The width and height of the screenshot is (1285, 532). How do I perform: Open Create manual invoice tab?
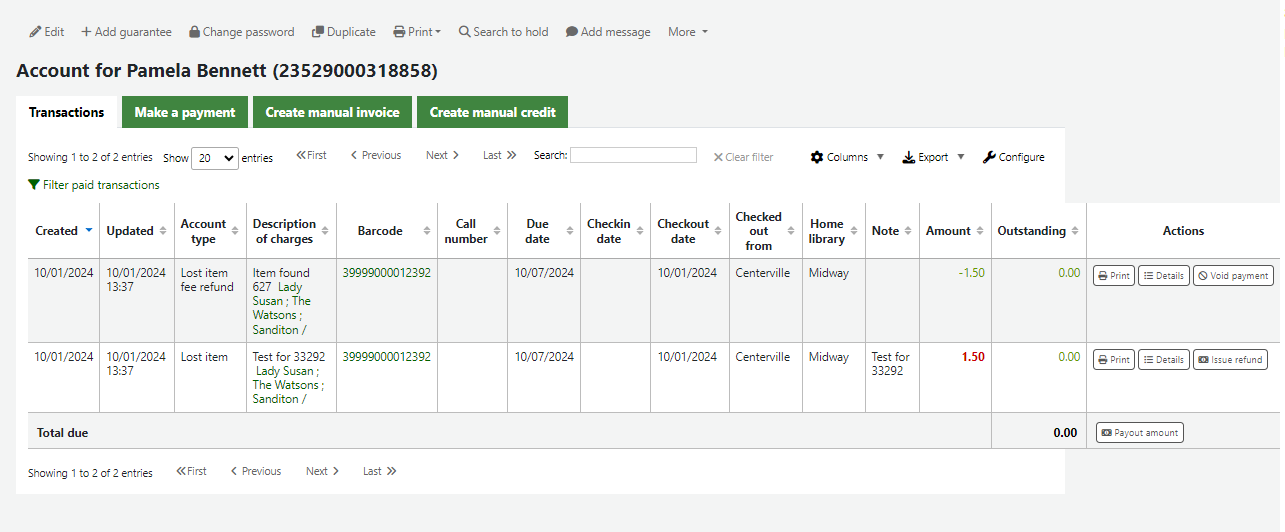[x=332, y=112]
